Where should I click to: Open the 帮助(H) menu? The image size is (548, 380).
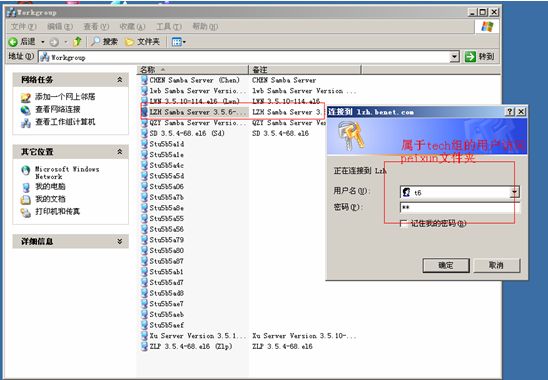click(205, 27)
